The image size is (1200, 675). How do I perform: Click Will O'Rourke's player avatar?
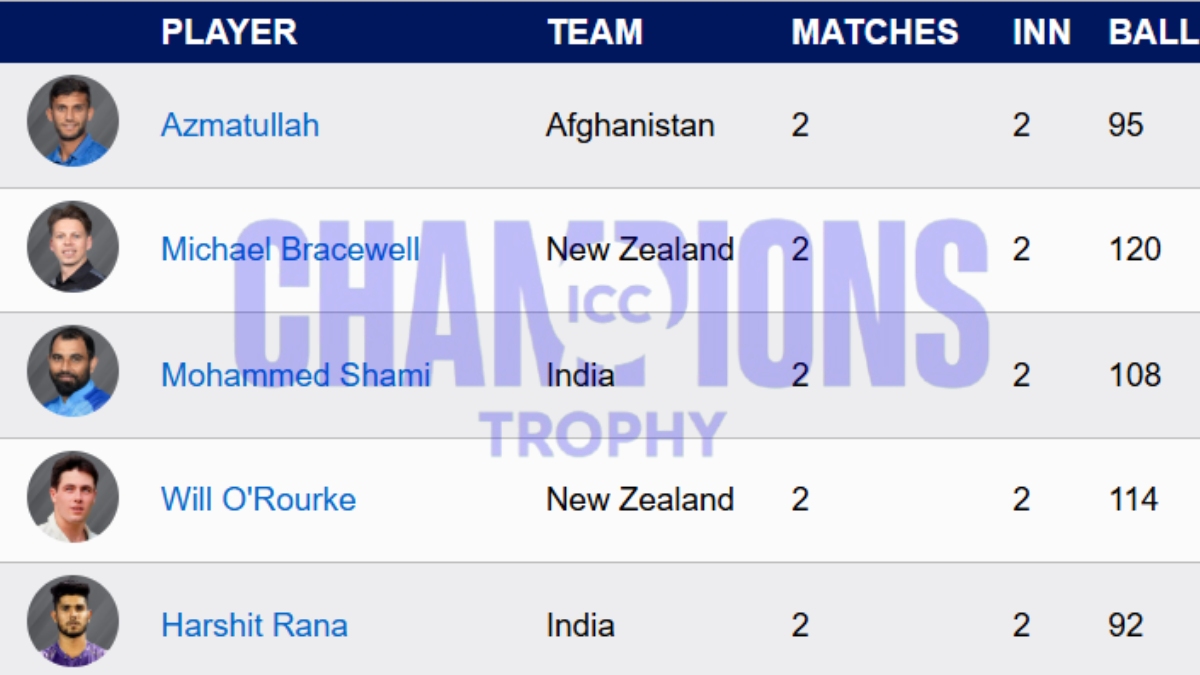click(x=73, y=497)
